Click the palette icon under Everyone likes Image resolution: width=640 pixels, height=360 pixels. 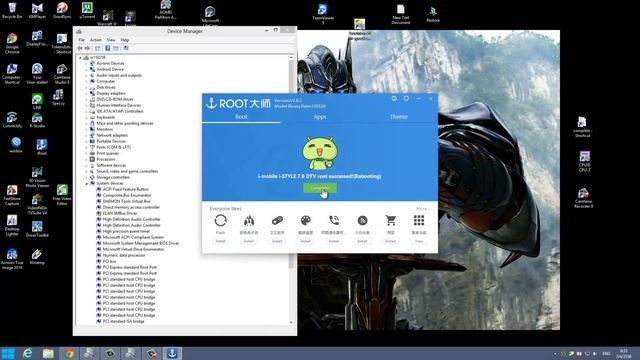tap(305, 221)
